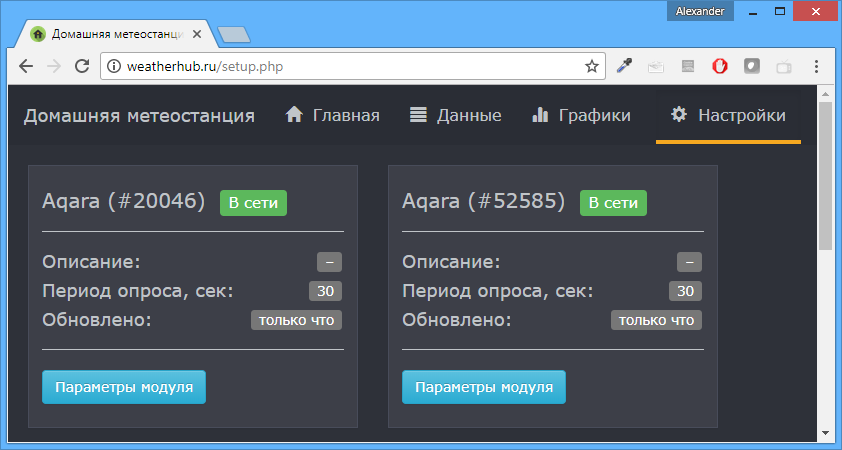Click В сети badge of Aqara #20046
The image size is (842, 450).
(253, 203)
